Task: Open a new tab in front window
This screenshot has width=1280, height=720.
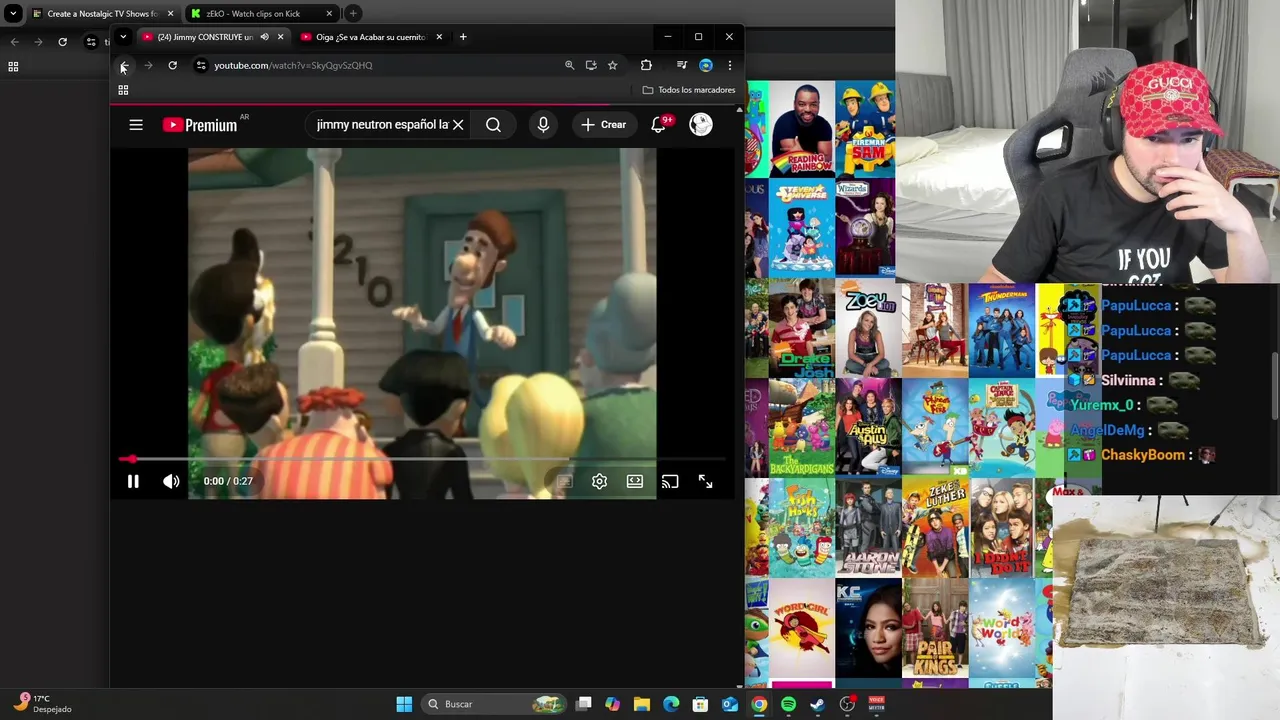Action: (462, 37)
